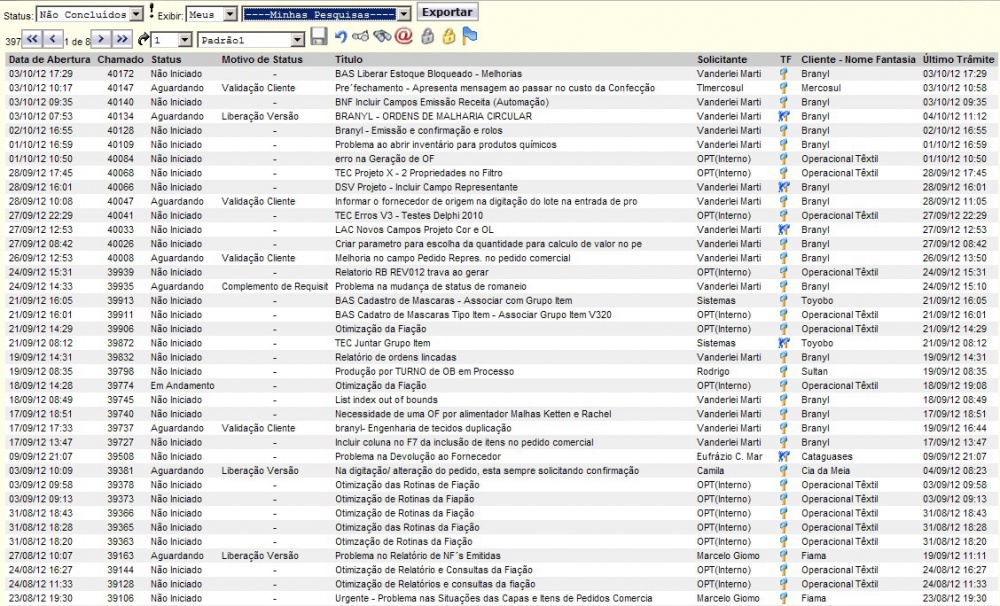
Task: Click the Exportar button
Action: click(447, 13)
